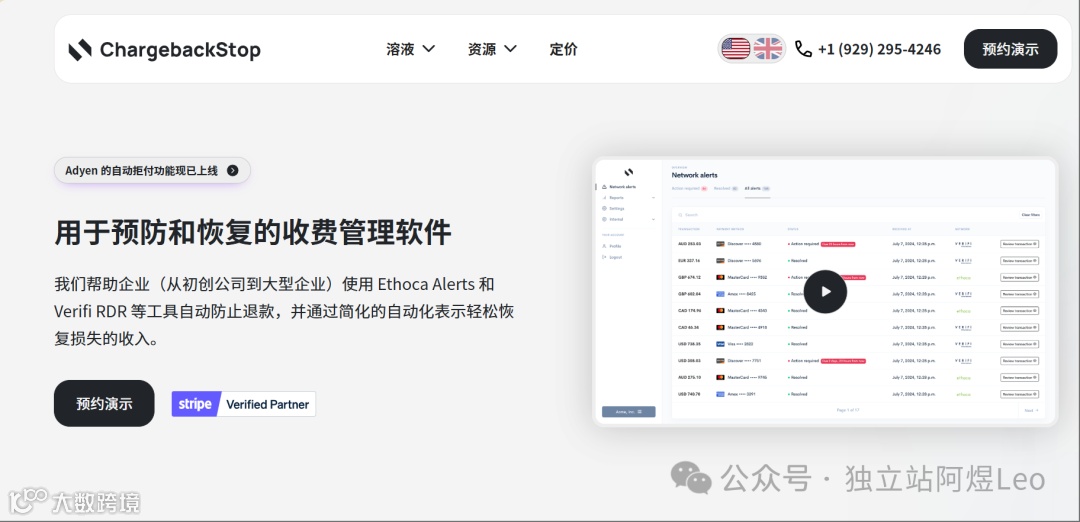Click the ethoca logo in CAD 174.94 row
The height and width of the screenshot is (522, 1080).
(963, 311)
